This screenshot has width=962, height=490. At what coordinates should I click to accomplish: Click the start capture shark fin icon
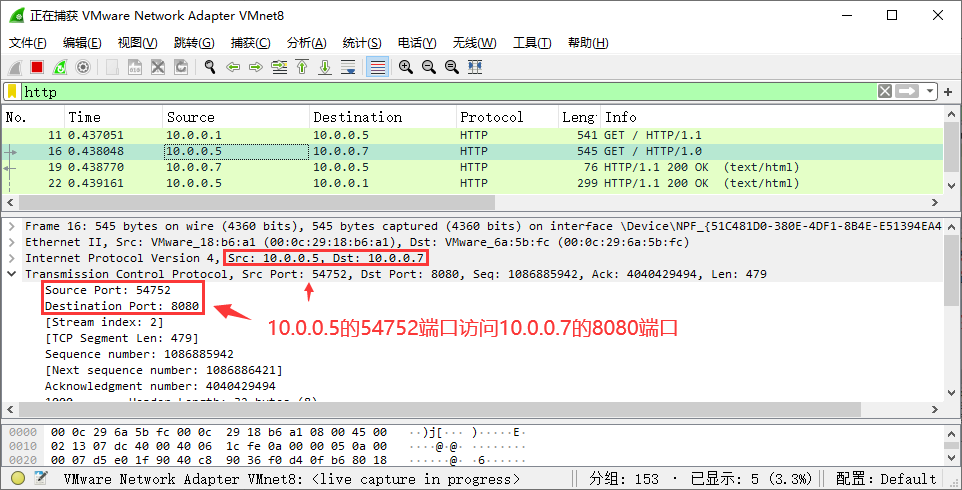coord(15,67)
